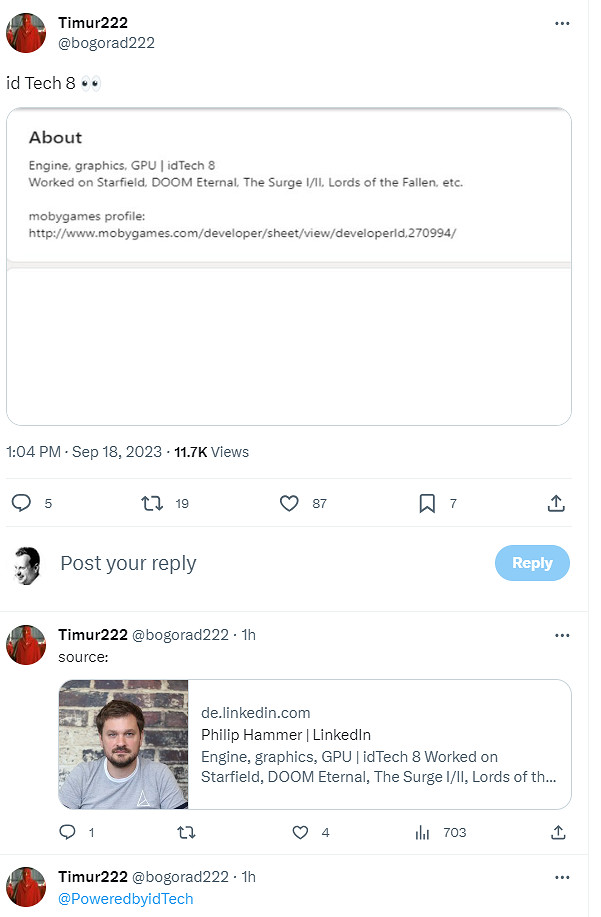Retweet the source reply tweet
The image size is (601, 917).
pyautogui.click(x=185, y=832)
